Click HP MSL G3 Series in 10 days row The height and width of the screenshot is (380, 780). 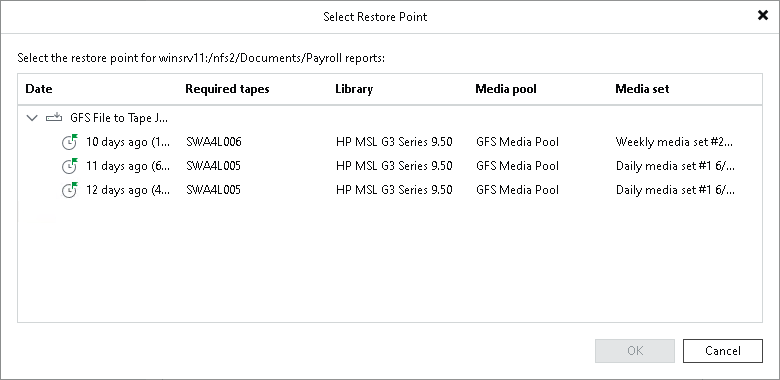point(394,142)
